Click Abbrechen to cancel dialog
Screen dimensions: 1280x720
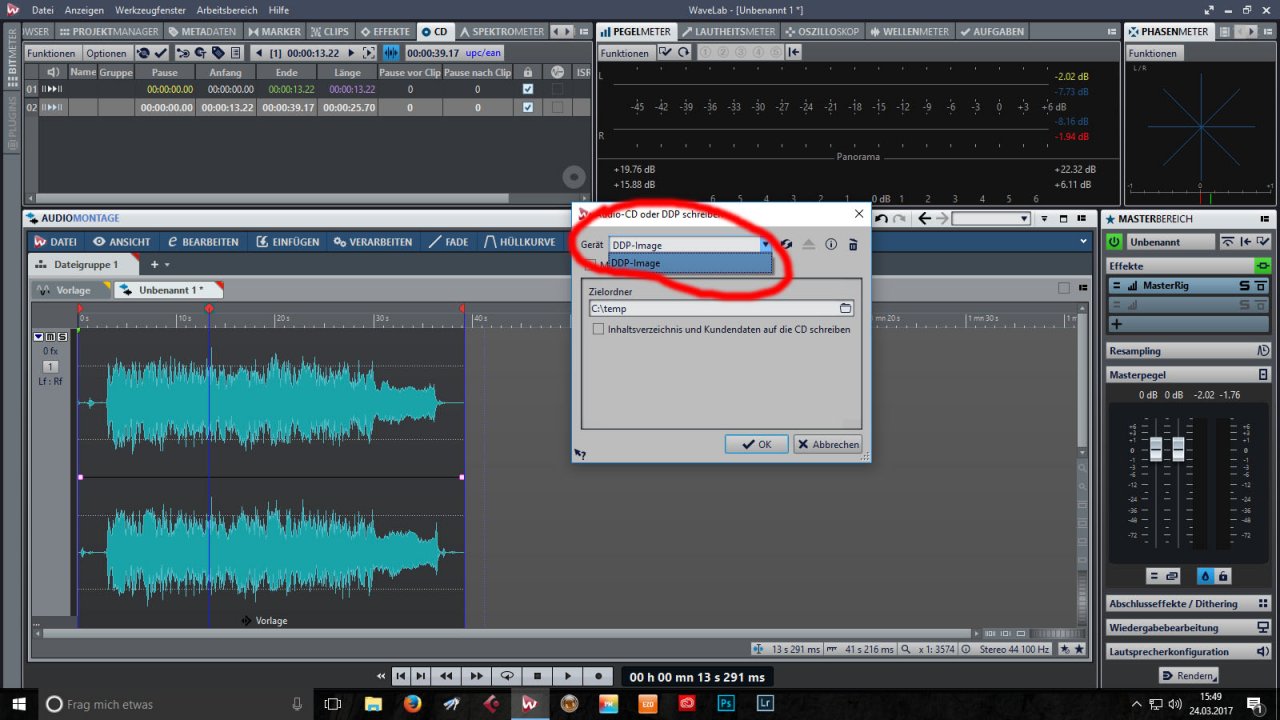(828, 444)
